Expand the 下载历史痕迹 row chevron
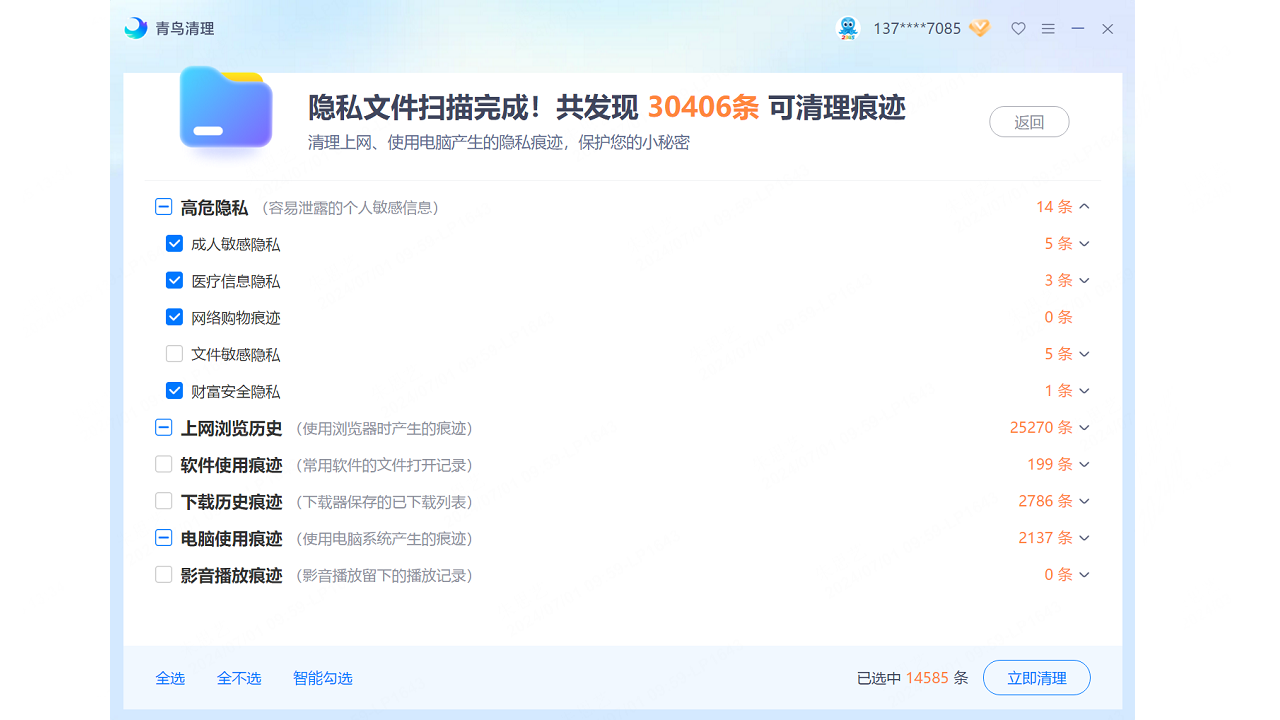Viewport: 1280px width, 720px height. [1085, 501]
